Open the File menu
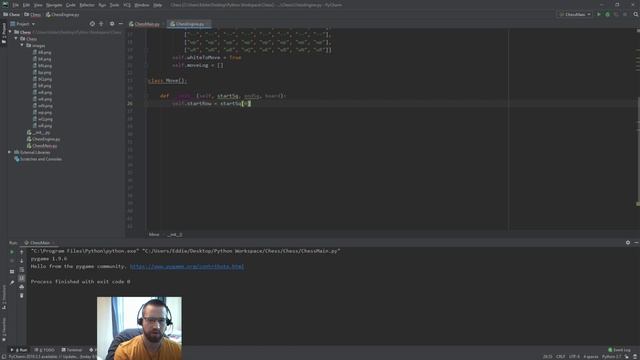 coord(16,5)
